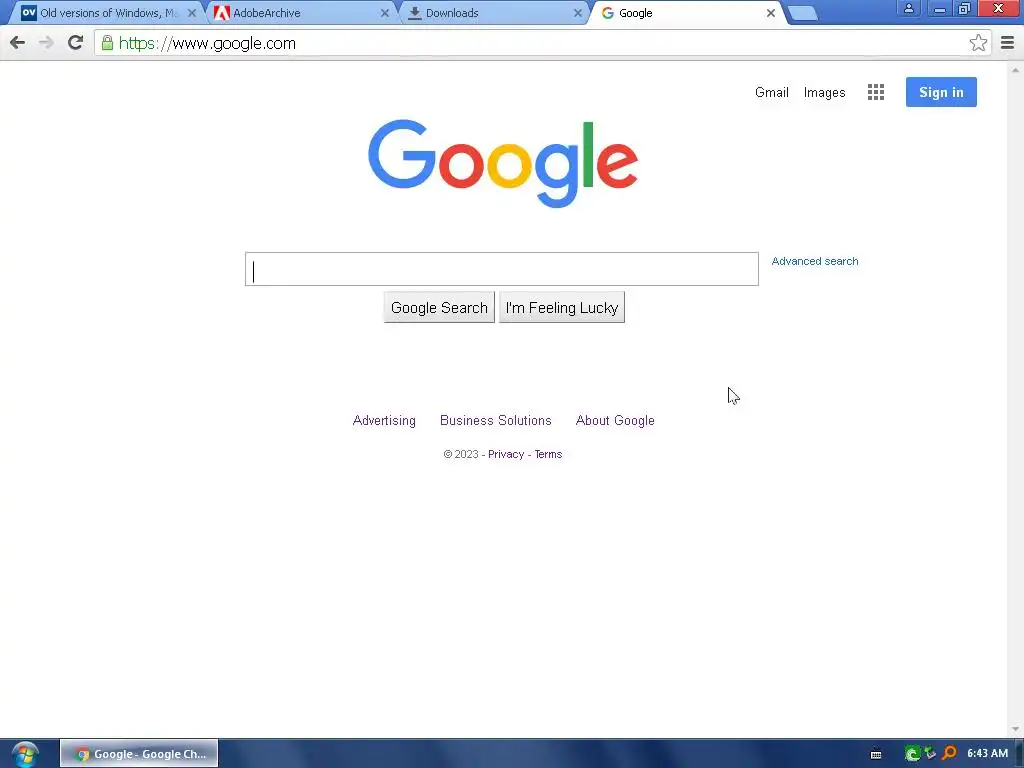Click the scrollbar down arrow
The height and width of the screenshot is (768, 1024).
pyautogui.click(x=1015, y=729)
